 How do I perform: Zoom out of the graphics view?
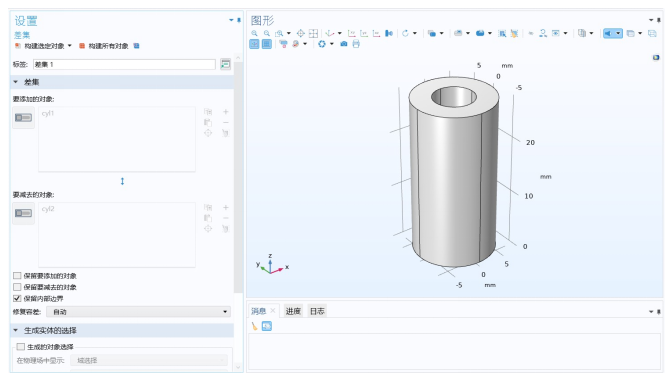[267, 33]
